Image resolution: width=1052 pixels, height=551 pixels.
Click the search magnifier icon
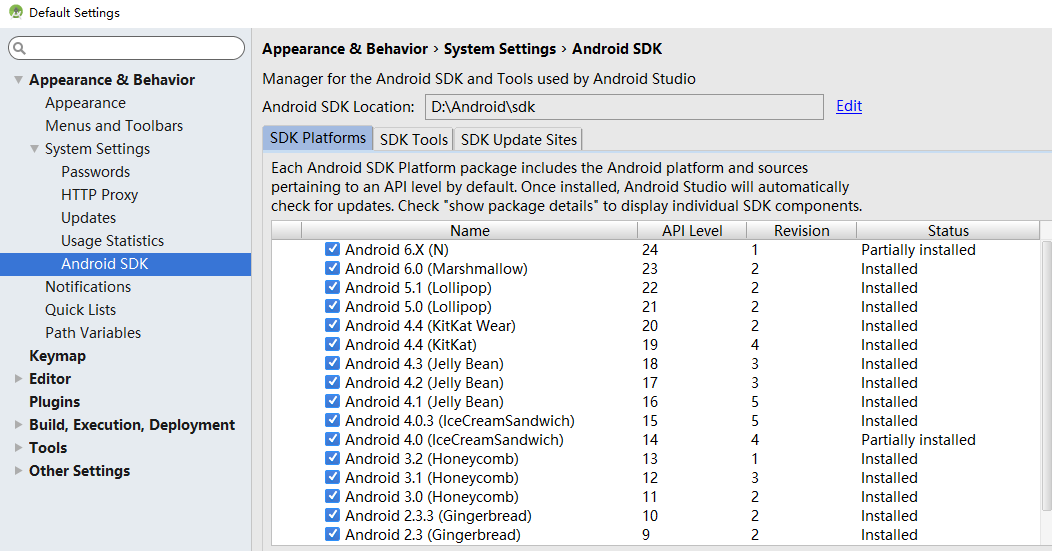pos(19,48)
